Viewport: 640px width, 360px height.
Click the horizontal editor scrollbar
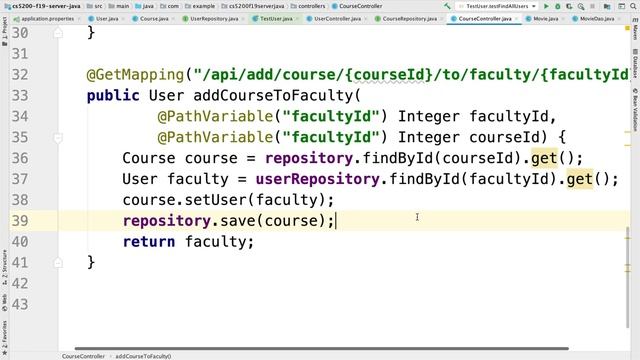(322, 349)
